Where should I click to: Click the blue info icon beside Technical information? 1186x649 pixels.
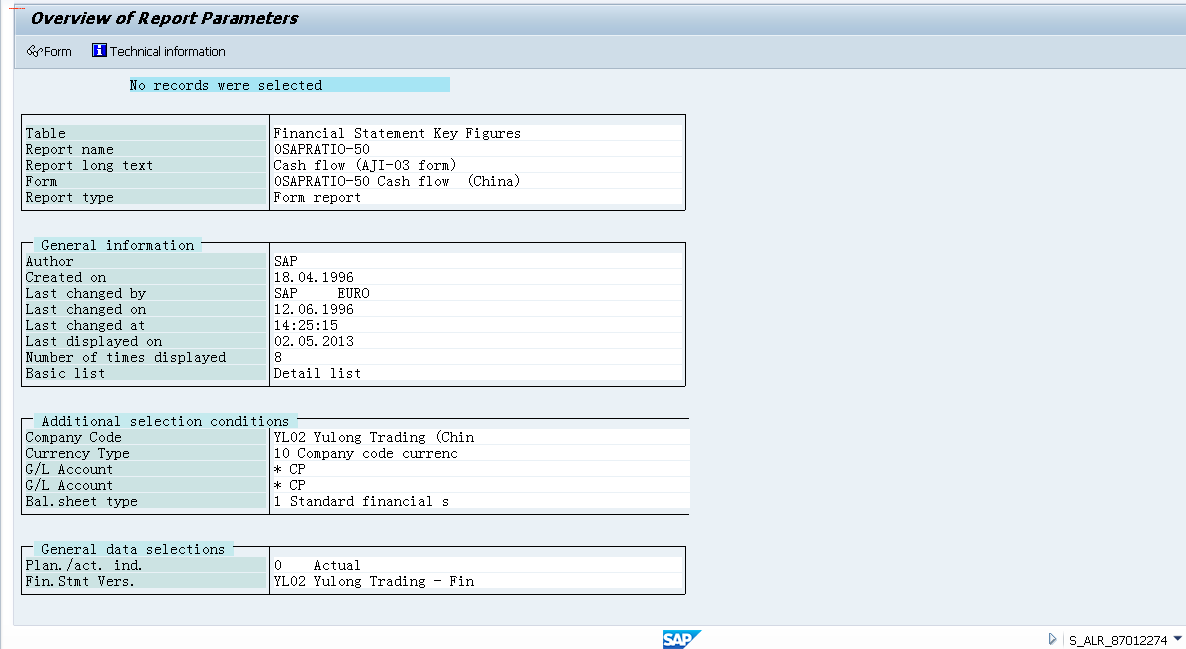point(99,51)
